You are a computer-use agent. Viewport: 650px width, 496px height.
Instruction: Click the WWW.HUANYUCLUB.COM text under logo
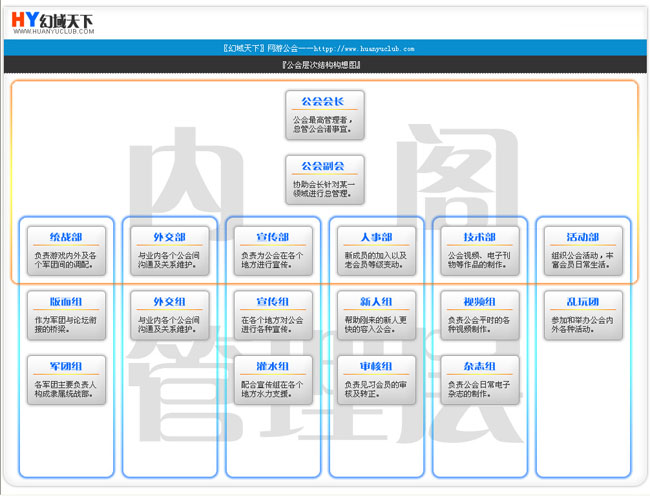point(53,31)
